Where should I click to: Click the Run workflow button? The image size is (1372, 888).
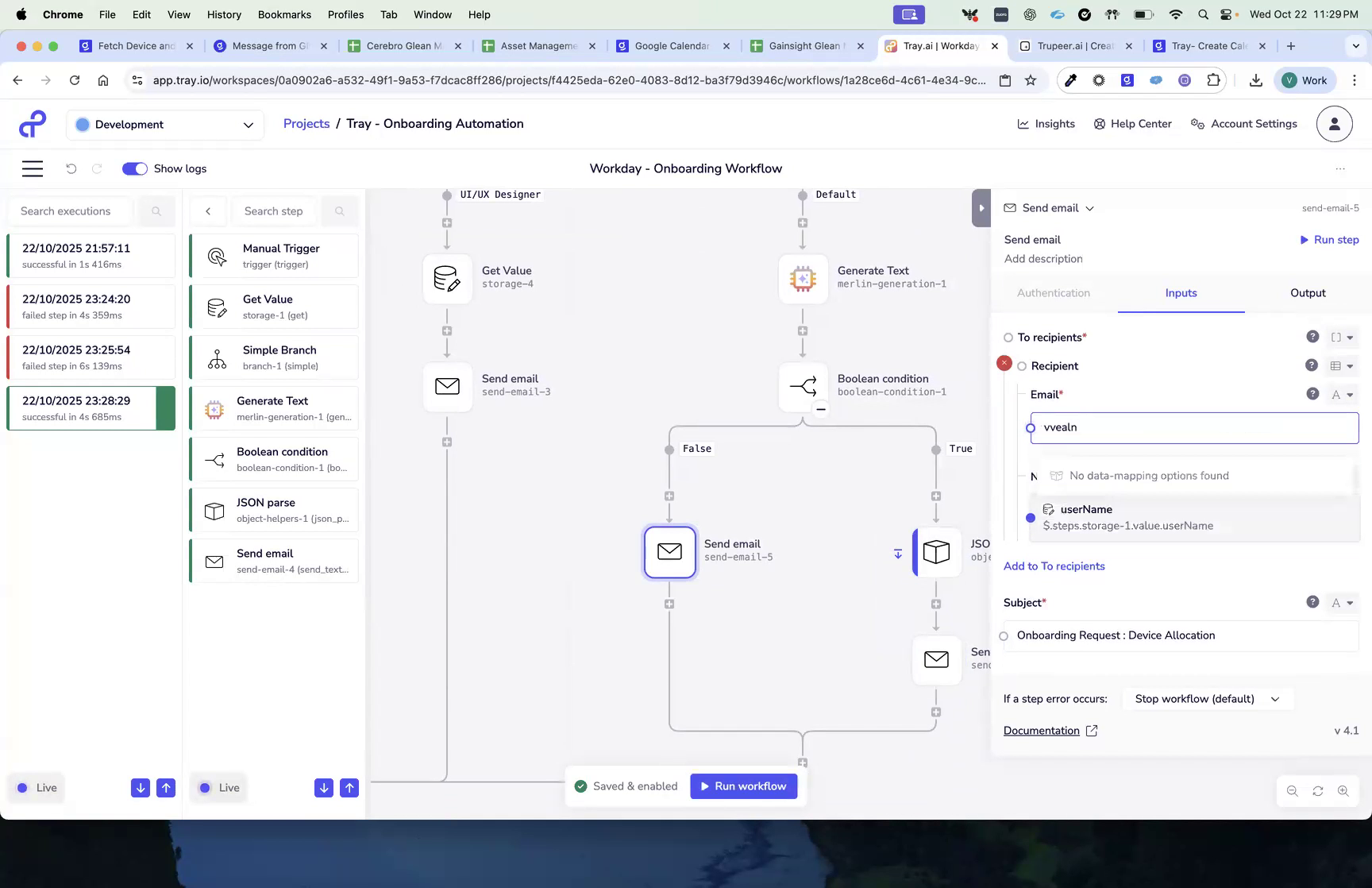click(x=743, y=786)
